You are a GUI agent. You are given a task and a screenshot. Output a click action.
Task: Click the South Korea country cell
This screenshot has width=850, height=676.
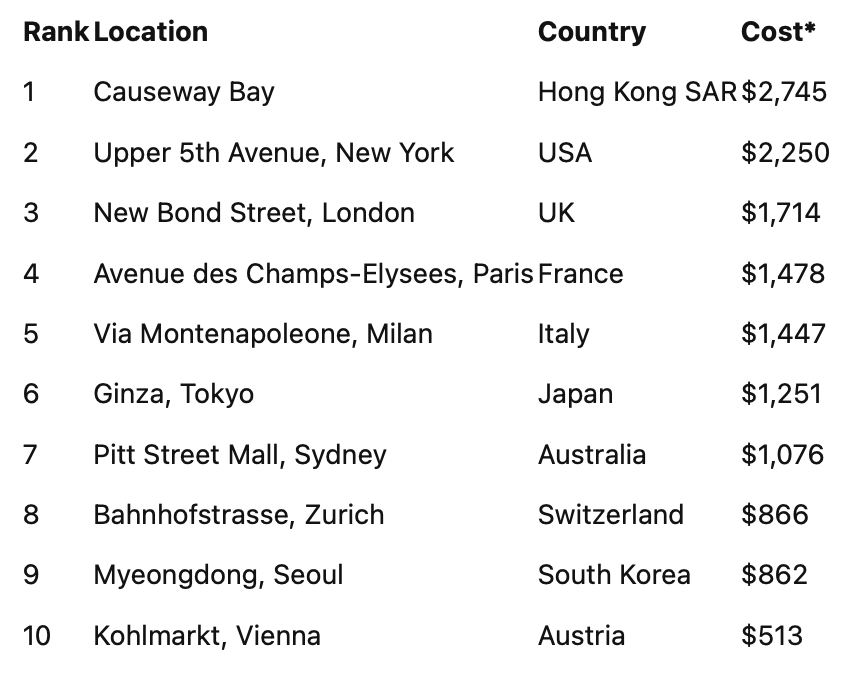(614, 575)
